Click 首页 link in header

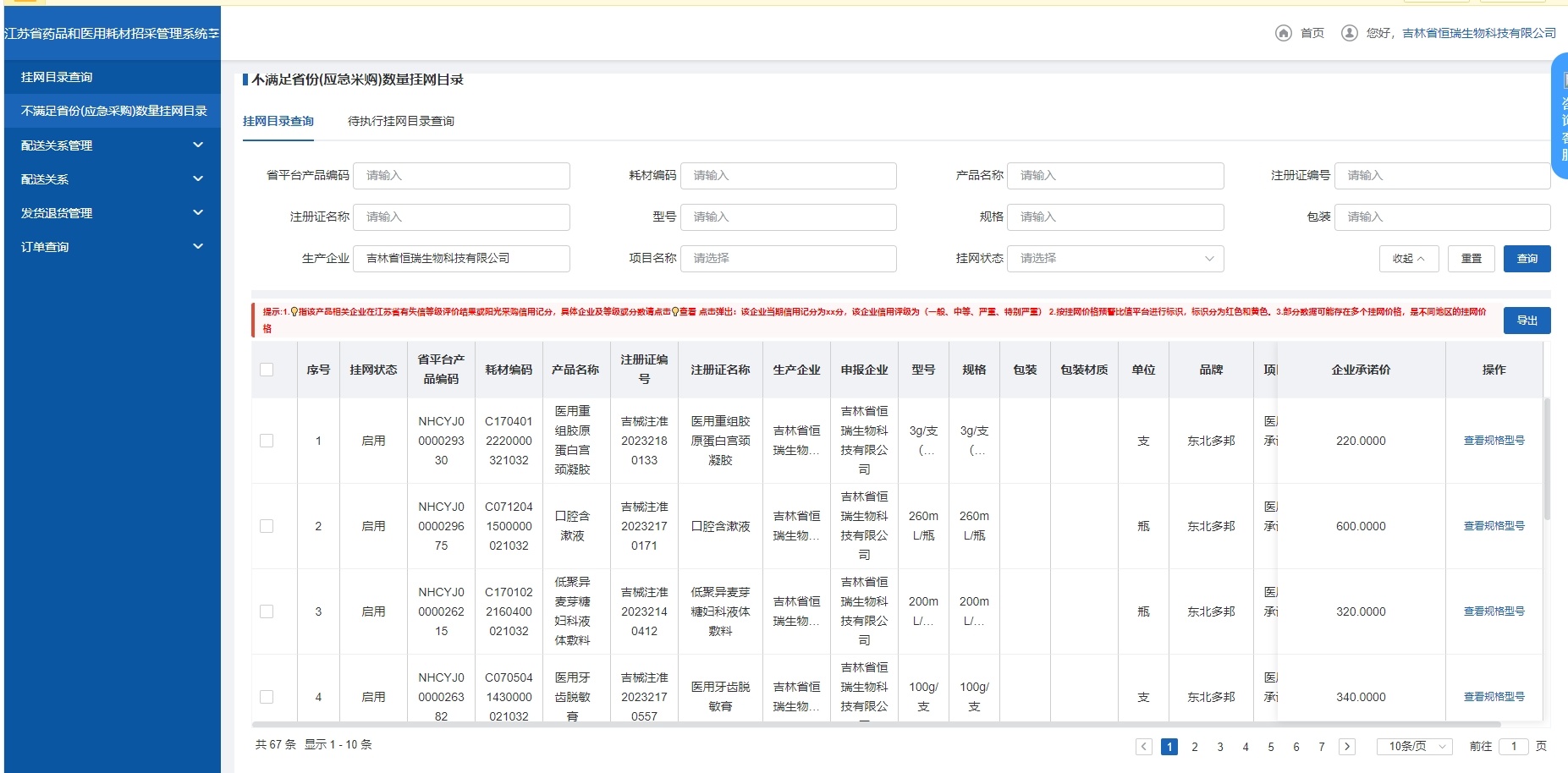point(1312,33)
